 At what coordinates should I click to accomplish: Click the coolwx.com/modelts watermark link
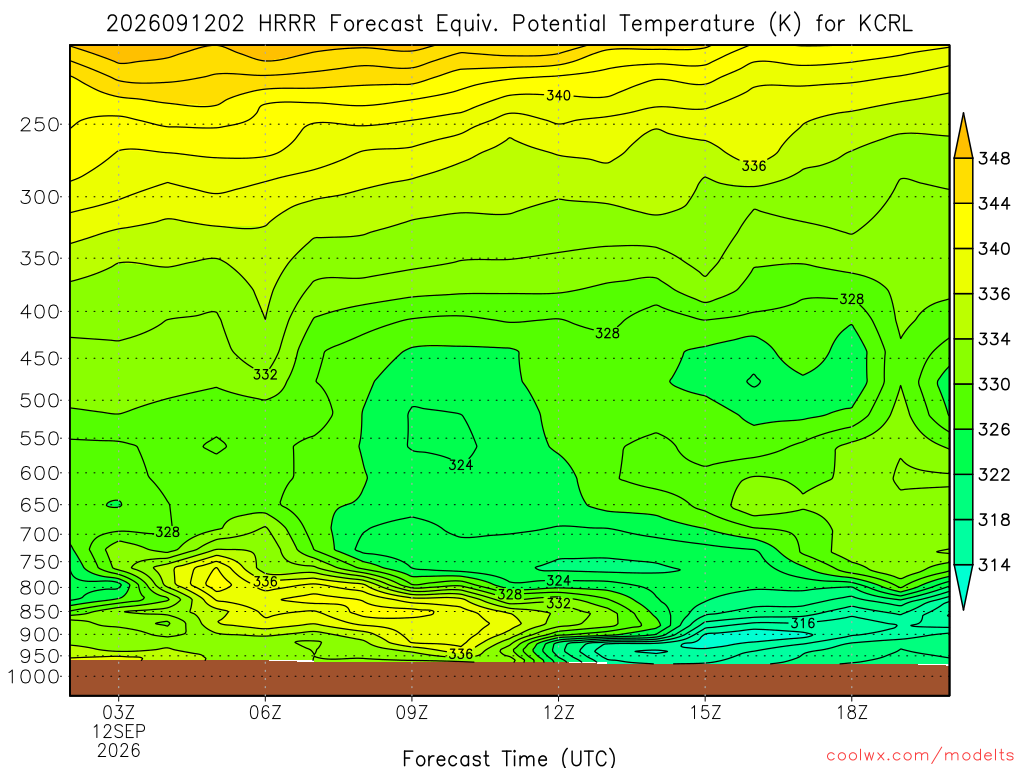click(x=920, y=756)
